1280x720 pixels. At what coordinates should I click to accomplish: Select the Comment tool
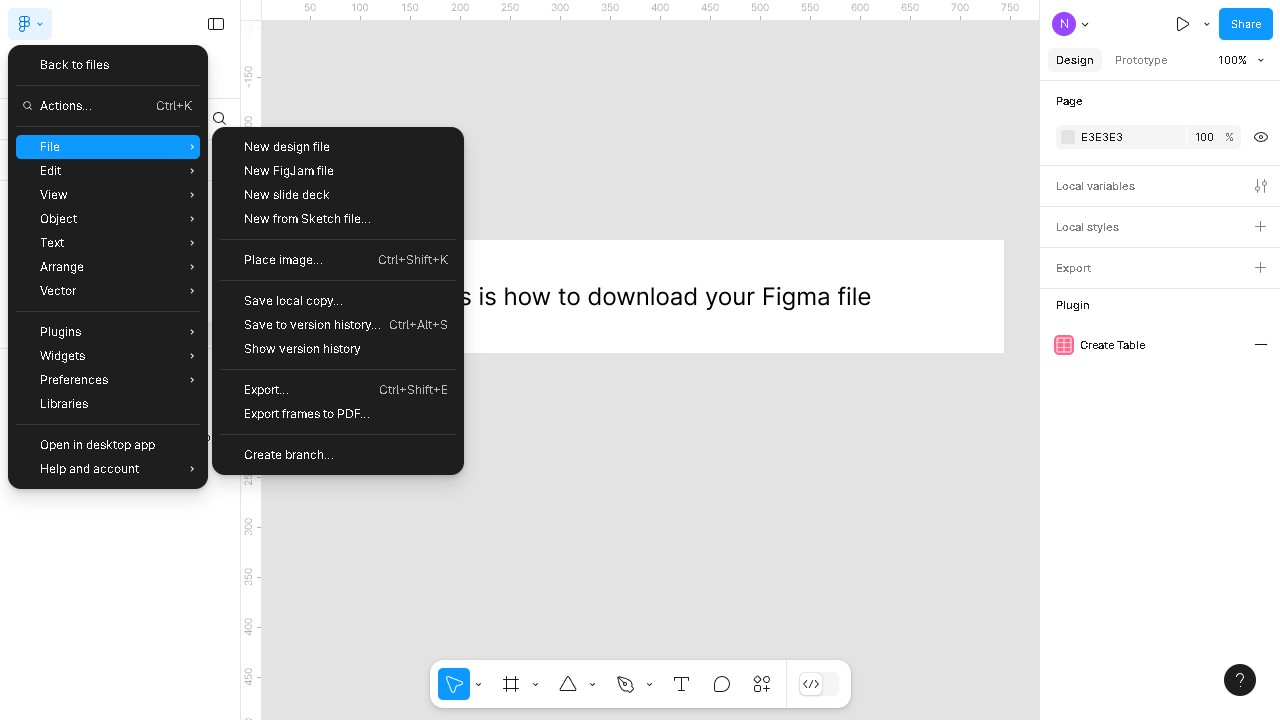pos(722,684)
